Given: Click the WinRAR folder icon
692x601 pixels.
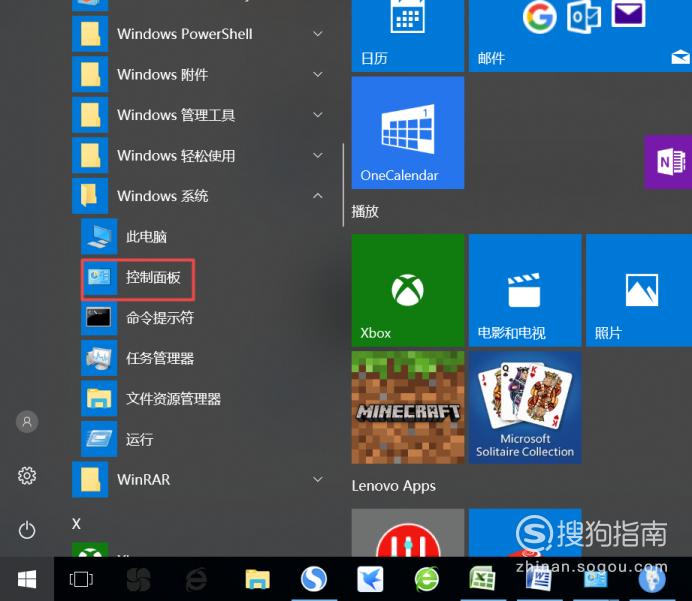Looking at the screenshot, I should tap(90, 480).
